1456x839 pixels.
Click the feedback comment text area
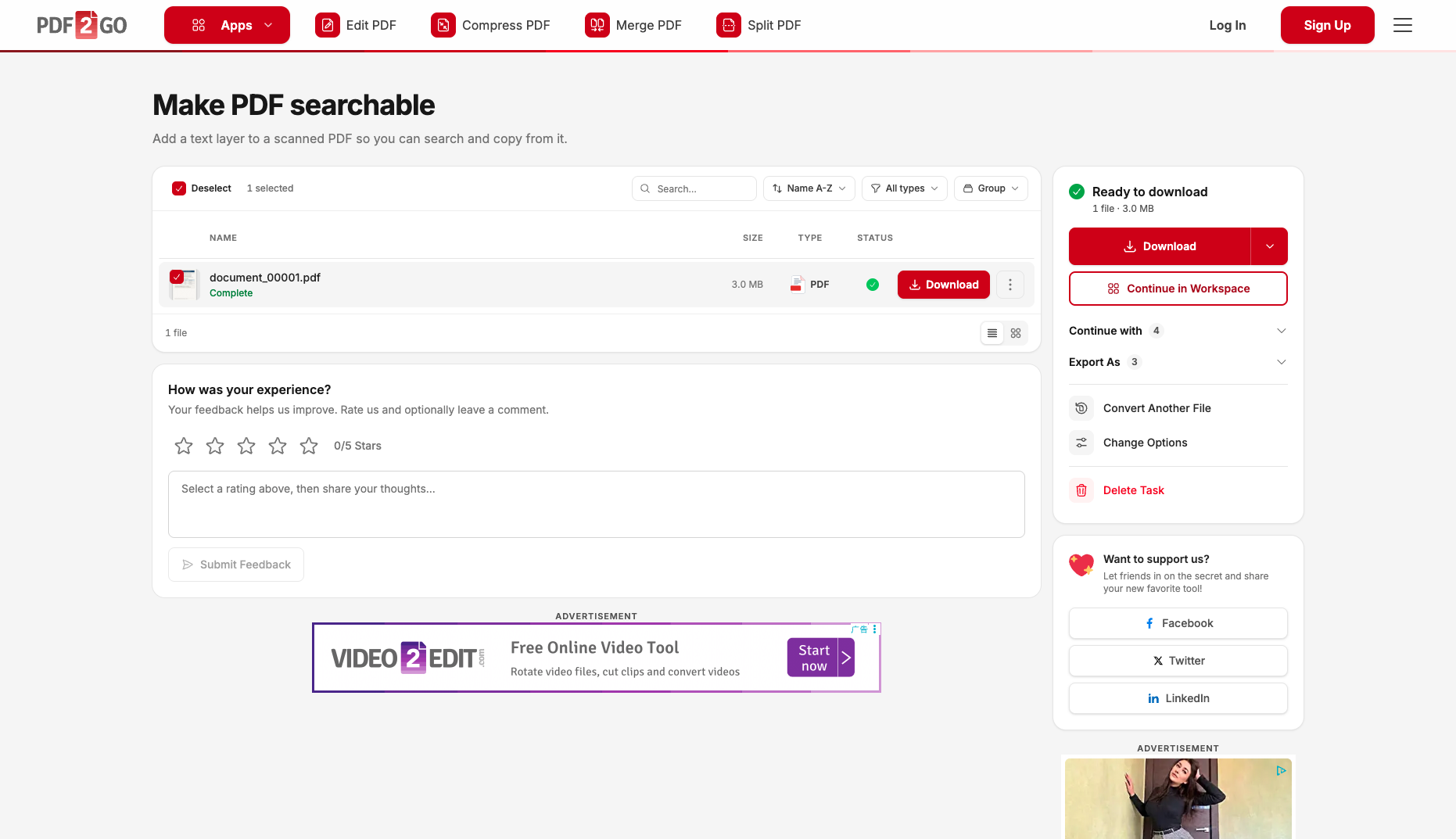[x=597, y=504]
